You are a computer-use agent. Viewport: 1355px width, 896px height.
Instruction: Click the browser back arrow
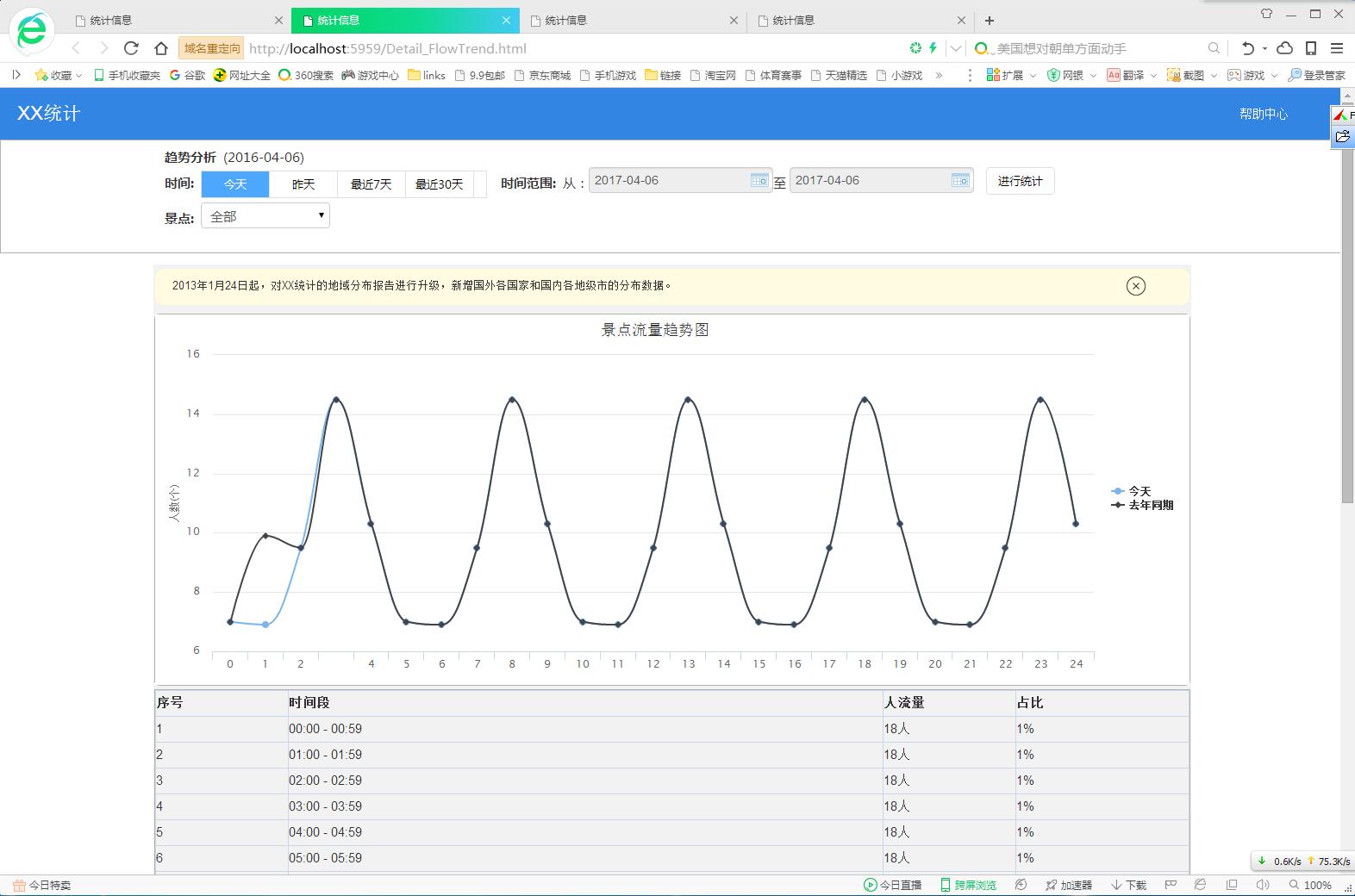tap(76, 48)
